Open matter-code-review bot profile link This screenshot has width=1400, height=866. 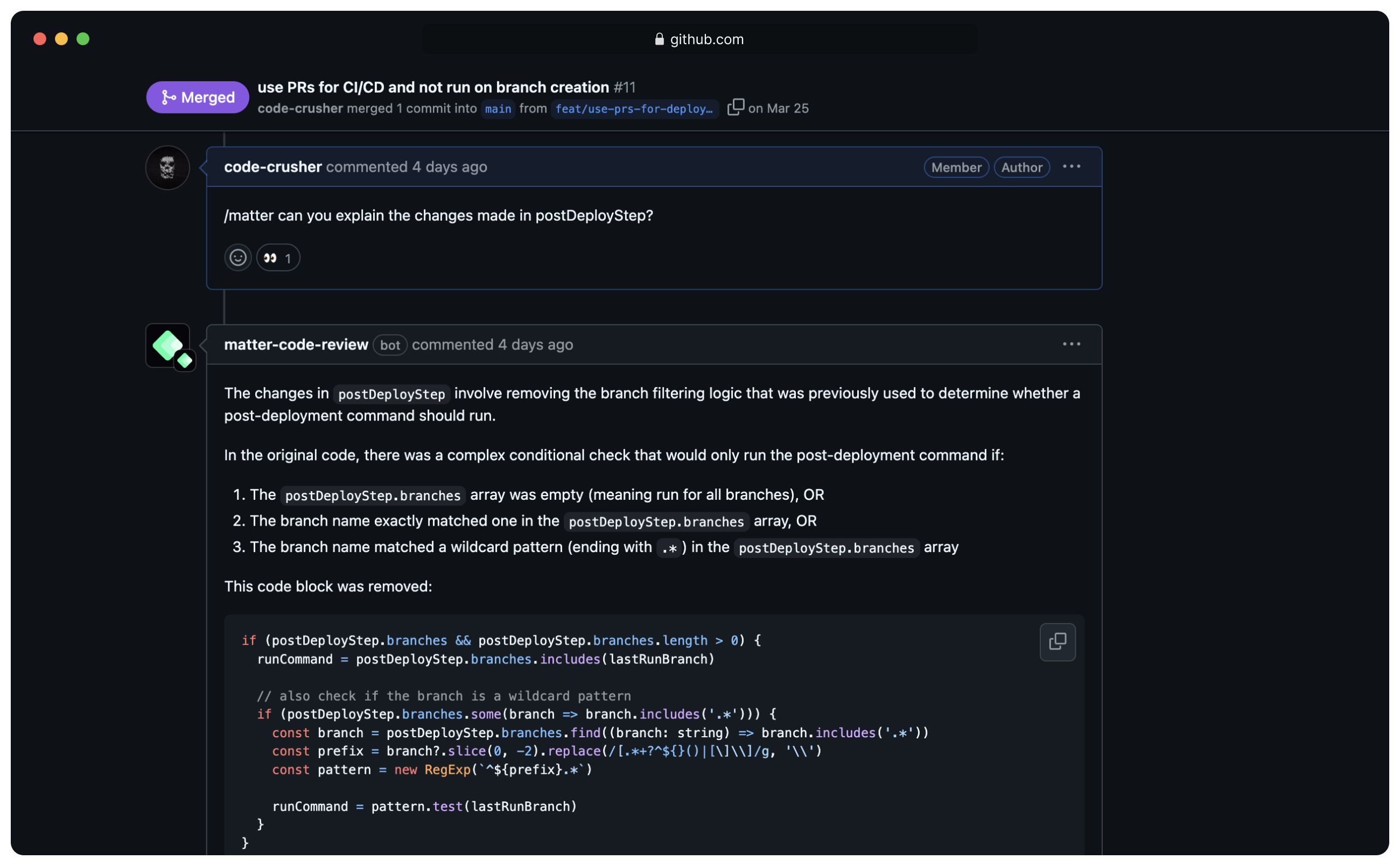tap(296, 344)
